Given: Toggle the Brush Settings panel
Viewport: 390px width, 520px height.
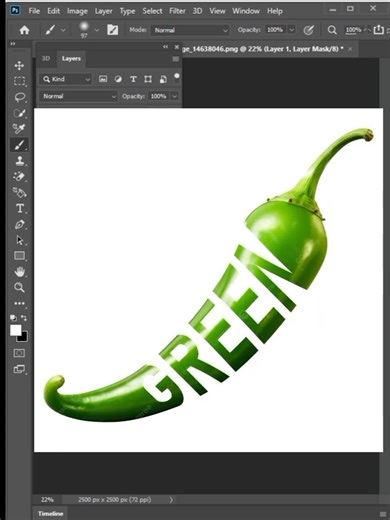Looking at the screenshot, I should point(112,30).
